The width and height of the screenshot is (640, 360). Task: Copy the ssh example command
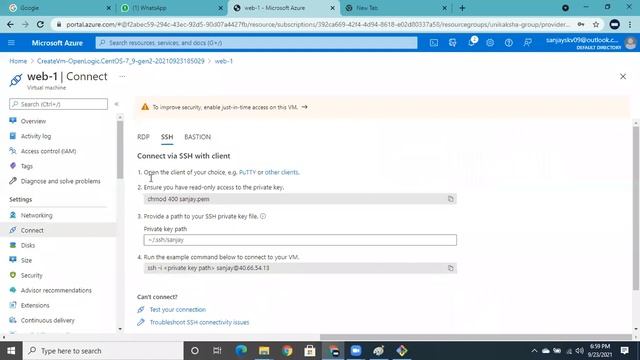point(451,268)
